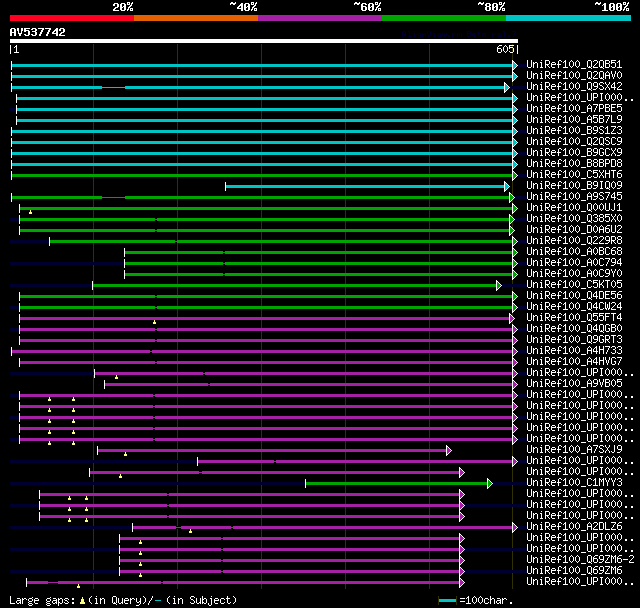Open hit UniRef100_A5B7L9
This screenshot has height=608, width=640.
tap(574, 120)
